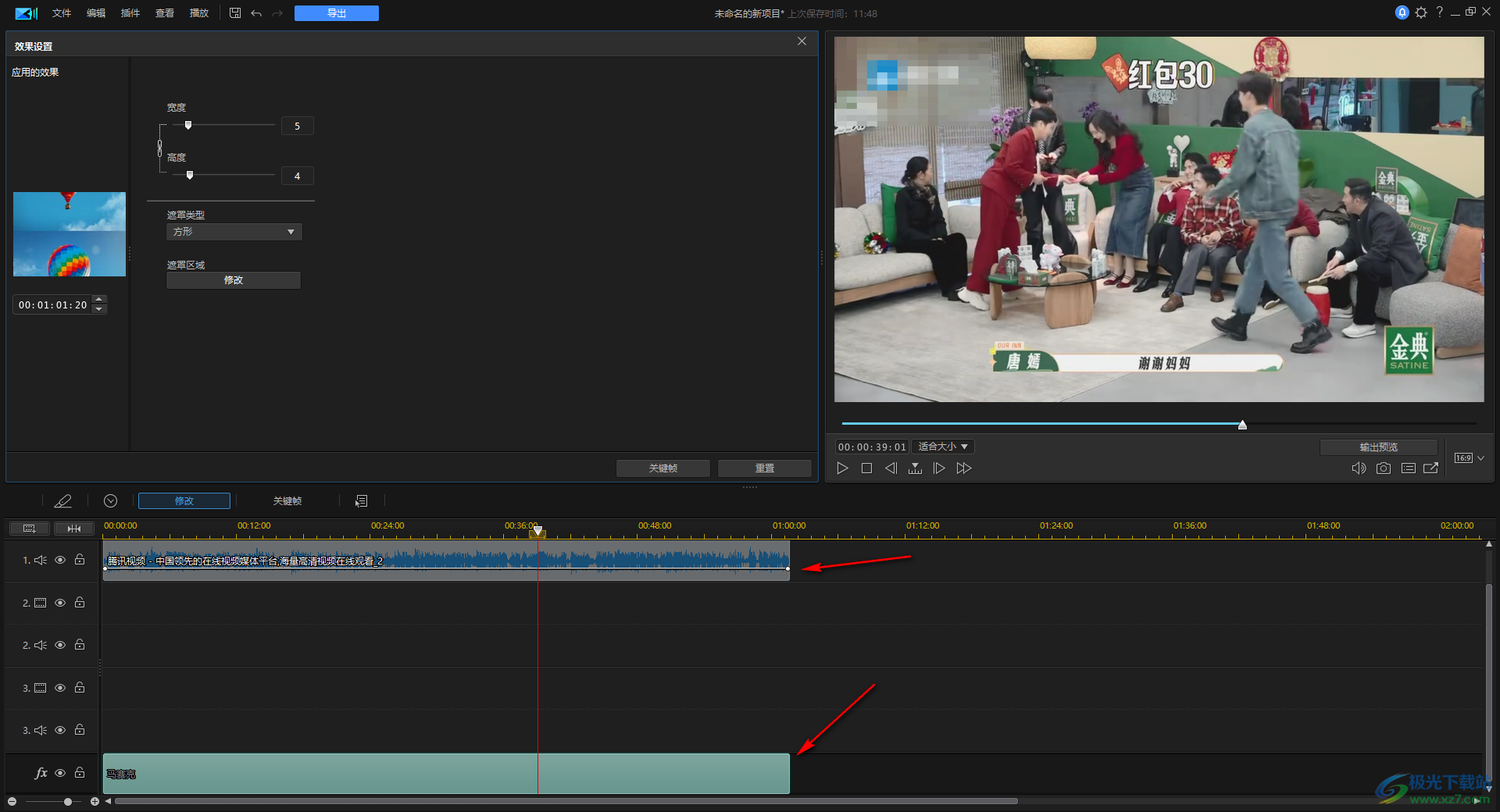Screen dimensions: 1500x812
Task: Adjust the 宽度 slider handle
Action: [x=188, y=125]
